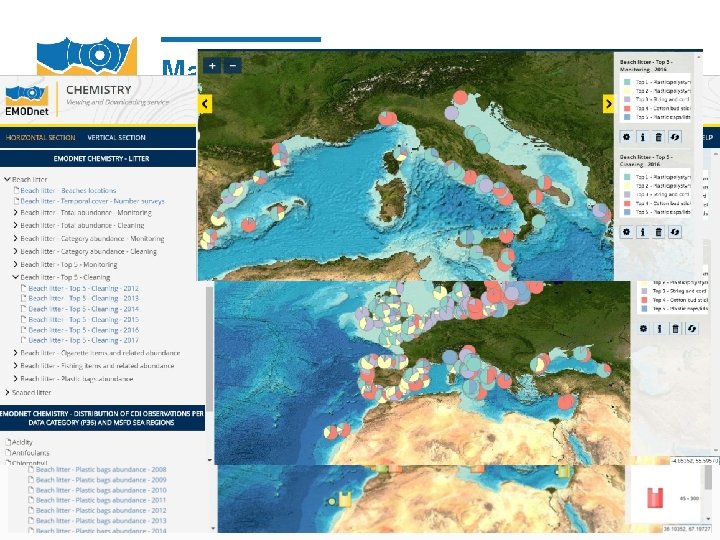This screenshot has width=720, height=540.
Task: Zoom out of the map with minus button
Action: click(233, 66)
